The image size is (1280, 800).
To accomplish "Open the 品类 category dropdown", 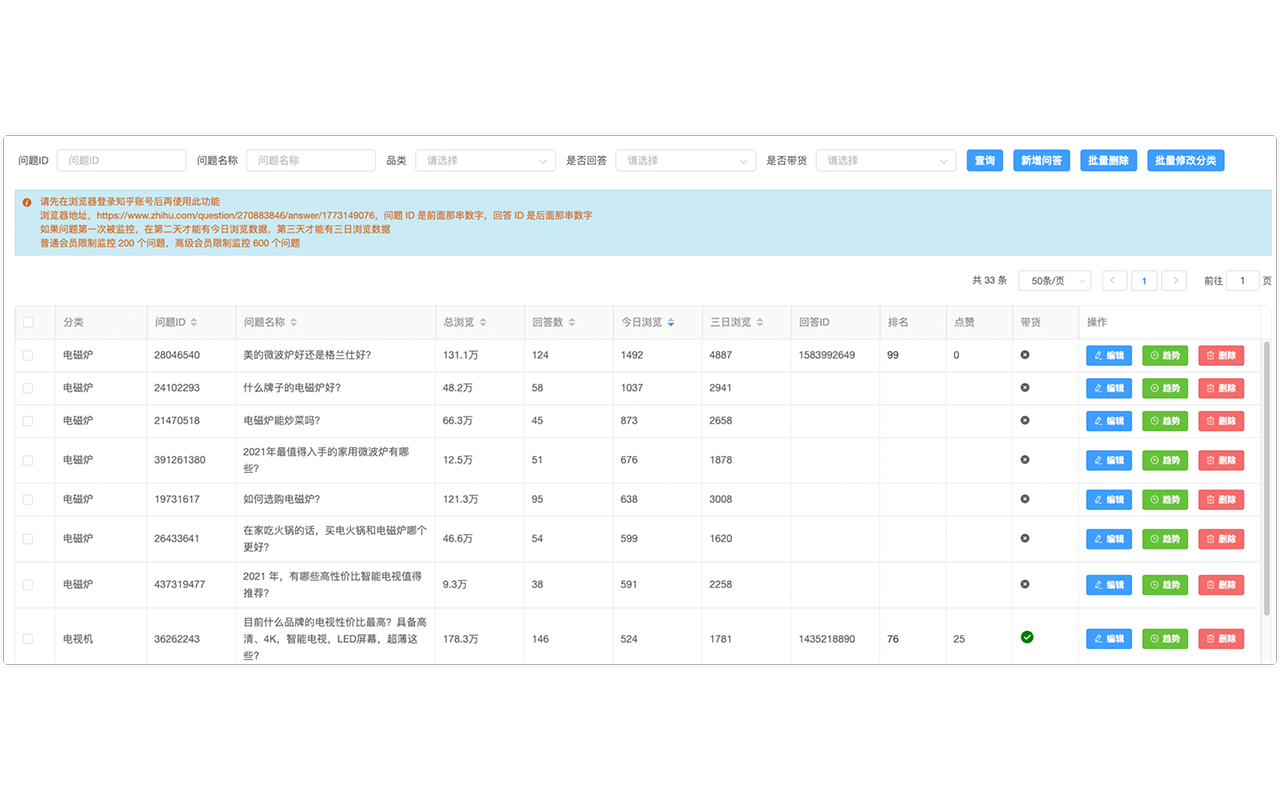I will (485, 160).
